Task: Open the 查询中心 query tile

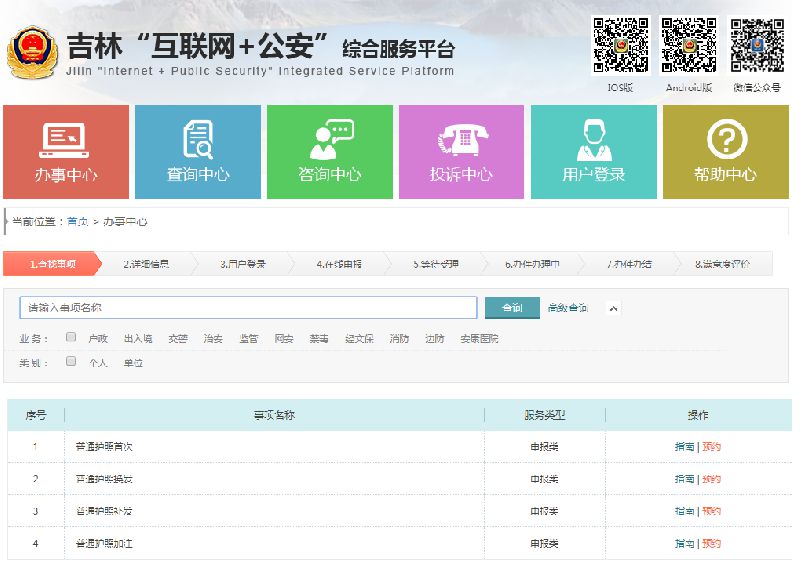Action: 198,151
